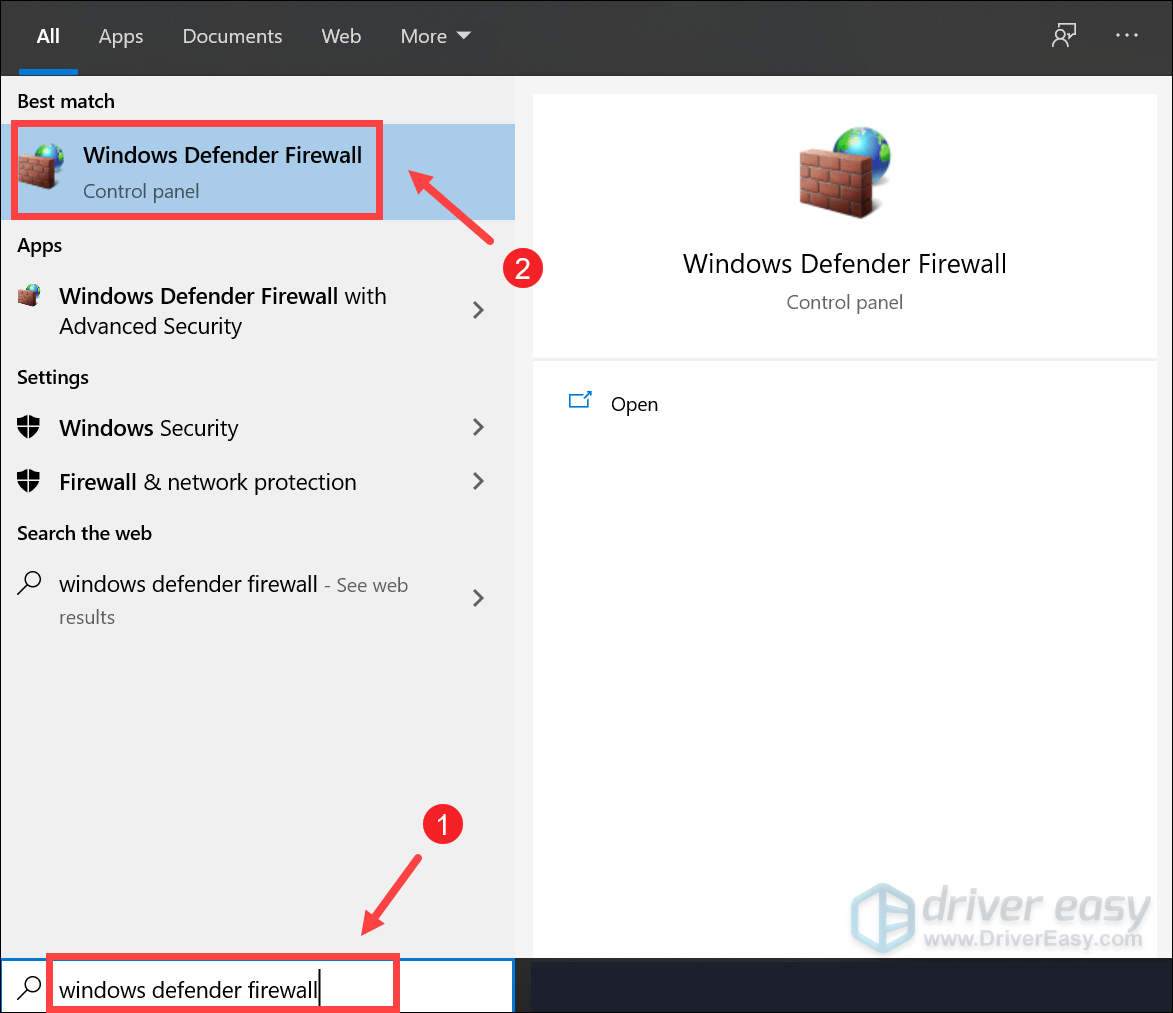1173x1013 pixels.
Task: Switch to the Documents tab
Action: [232, 36]
